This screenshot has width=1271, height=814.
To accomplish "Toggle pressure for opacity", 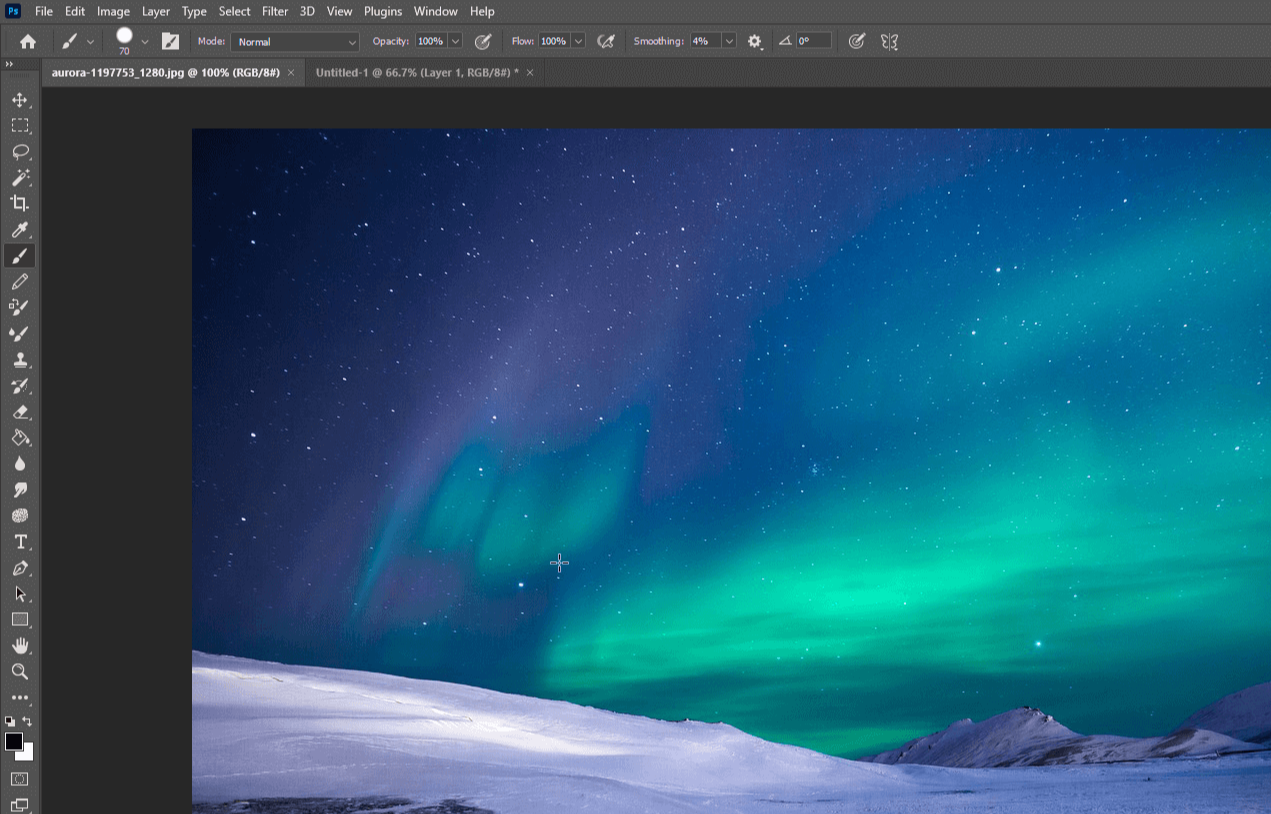I will 483,42.
